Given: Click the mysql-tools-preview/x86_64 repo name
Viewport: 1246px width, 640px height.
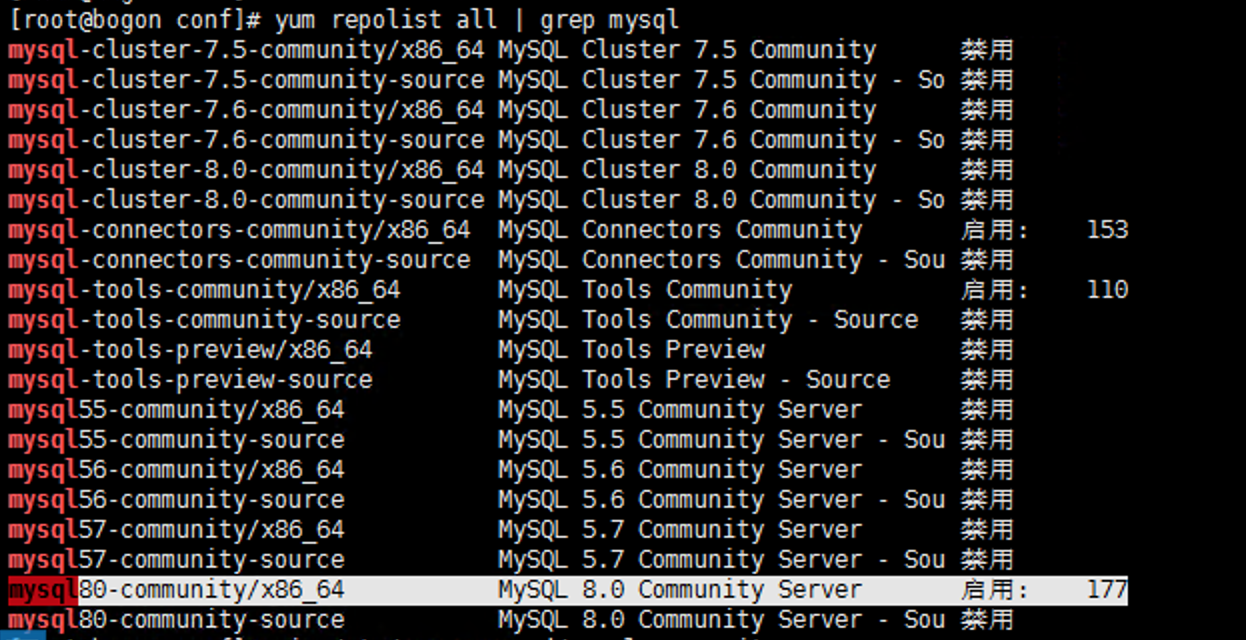Looking at the screenshot, I should click(x=190, y=349).
